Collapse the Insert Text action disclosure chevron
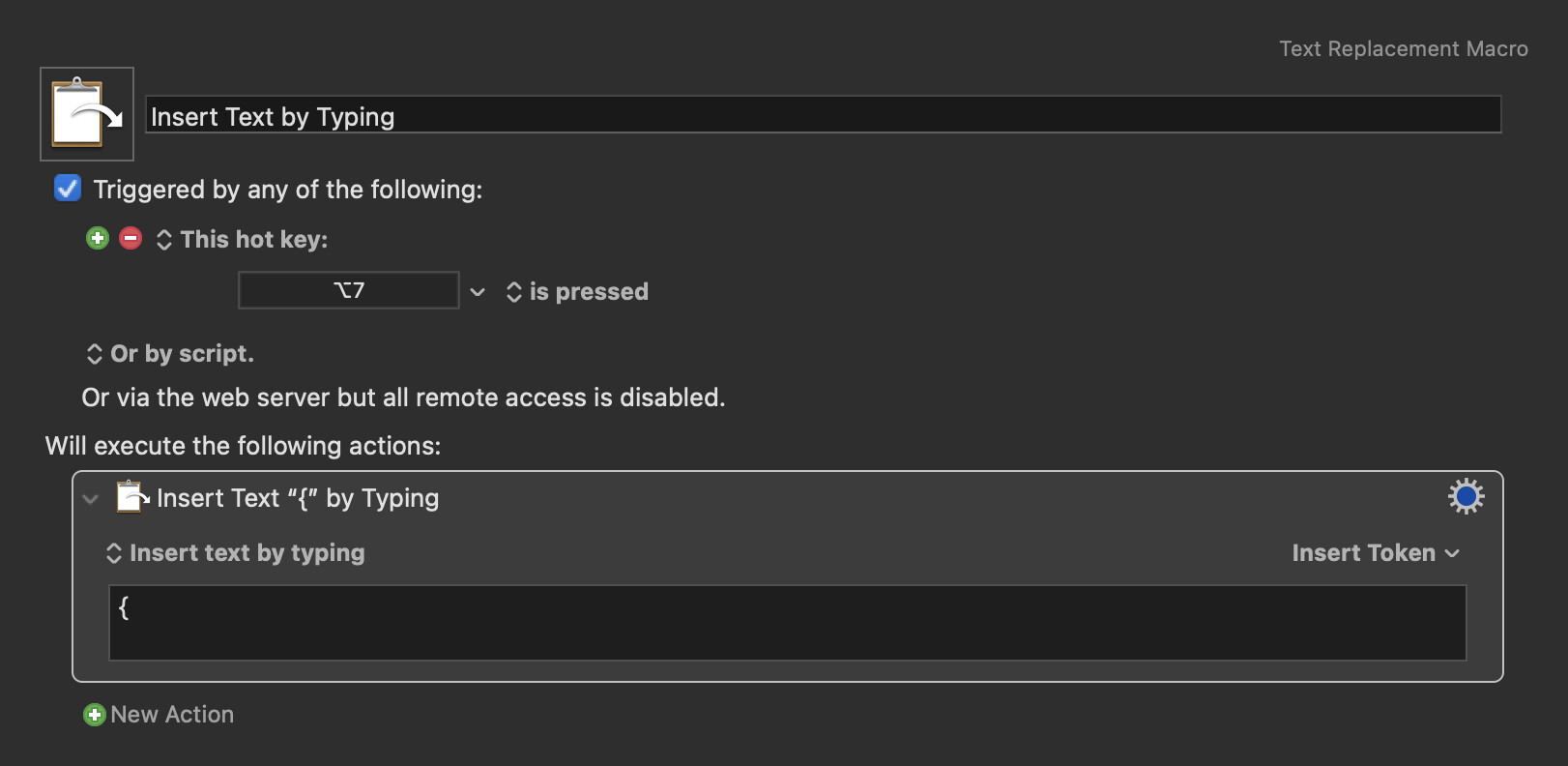The width and height of the screenshot is (1568, 766). [x=91, y=499]
